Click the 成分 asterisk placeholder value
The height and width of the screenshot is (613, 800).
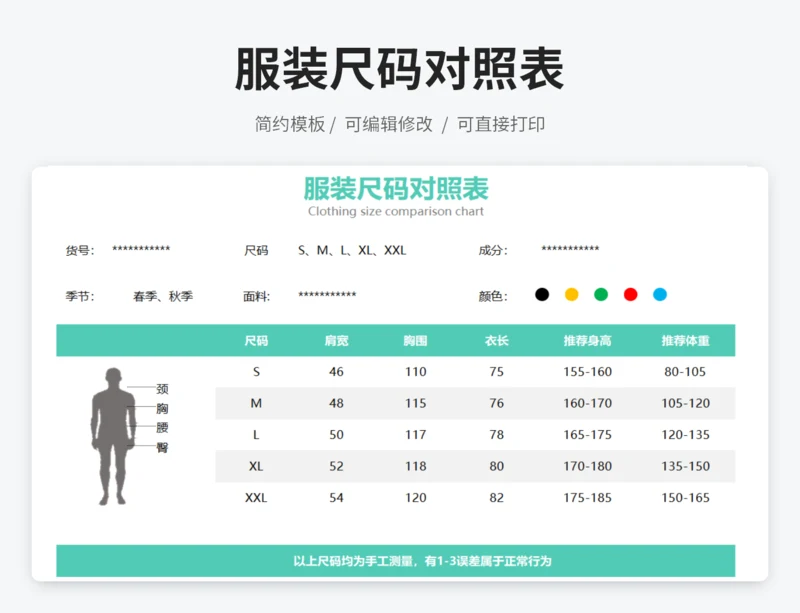(x=570, y=249)
